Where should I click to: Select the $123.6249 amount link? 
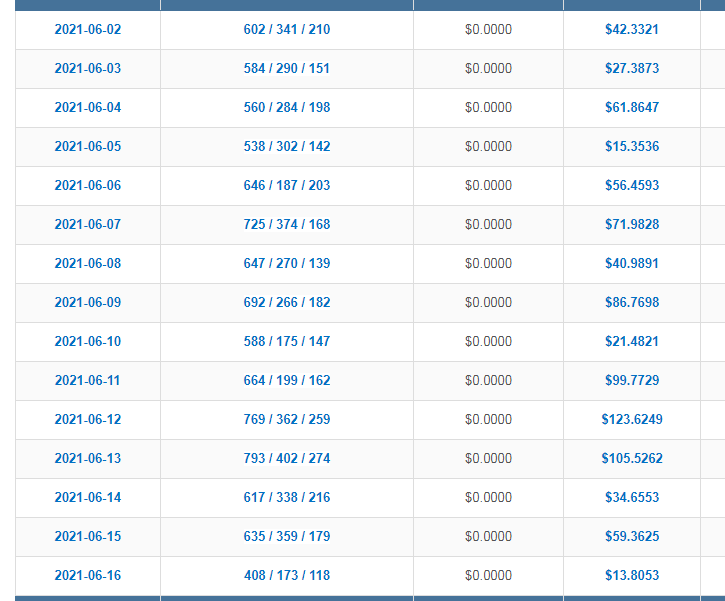pos(632,420)
